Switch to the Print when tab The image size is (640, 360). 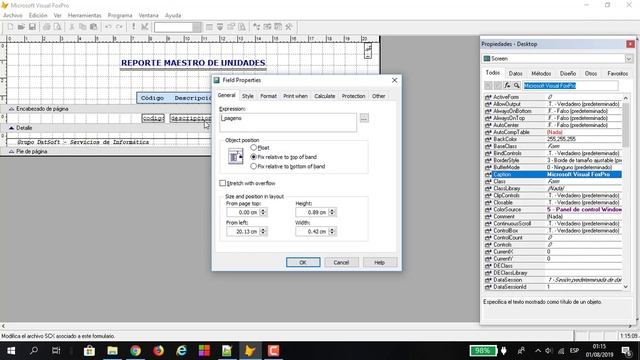pyautogui.click(x=296, y=96)
